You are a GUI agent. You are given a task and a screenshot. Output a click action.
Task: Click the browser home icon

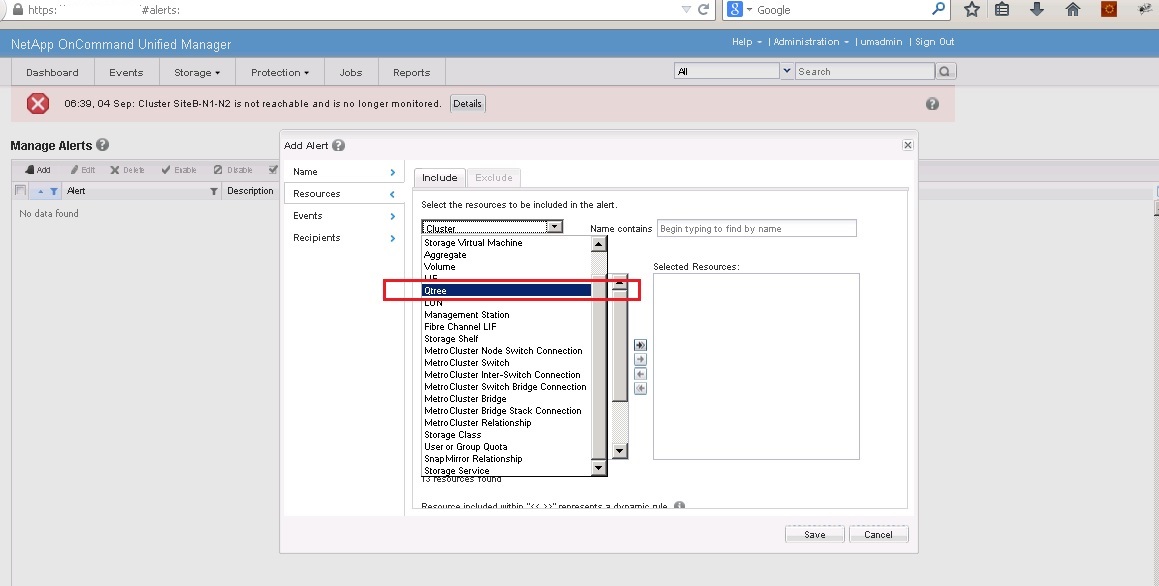click(x=1073, y=9)
